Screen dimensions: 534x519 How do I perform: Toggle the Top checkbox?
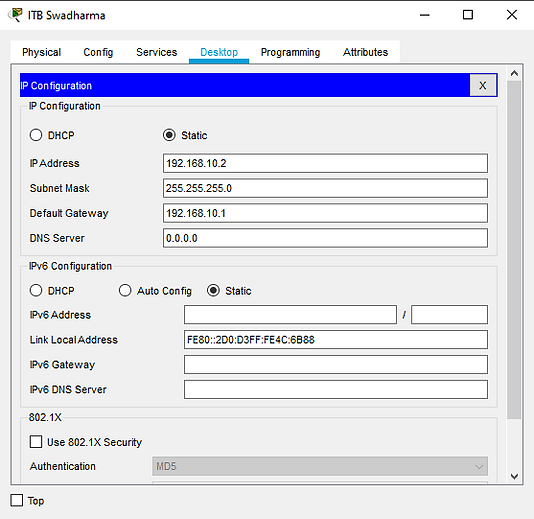click(x=17, y=501)
